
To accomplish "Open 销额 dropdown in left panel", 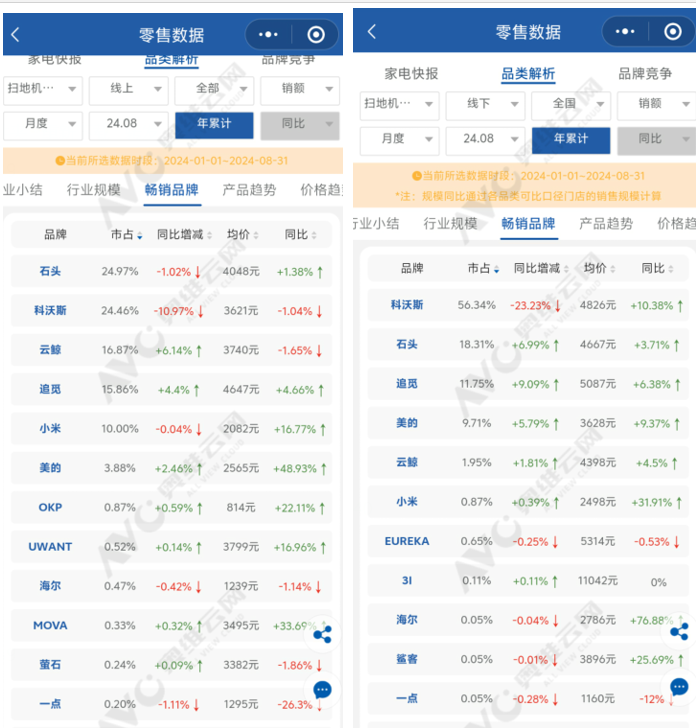I will point(300,89).
